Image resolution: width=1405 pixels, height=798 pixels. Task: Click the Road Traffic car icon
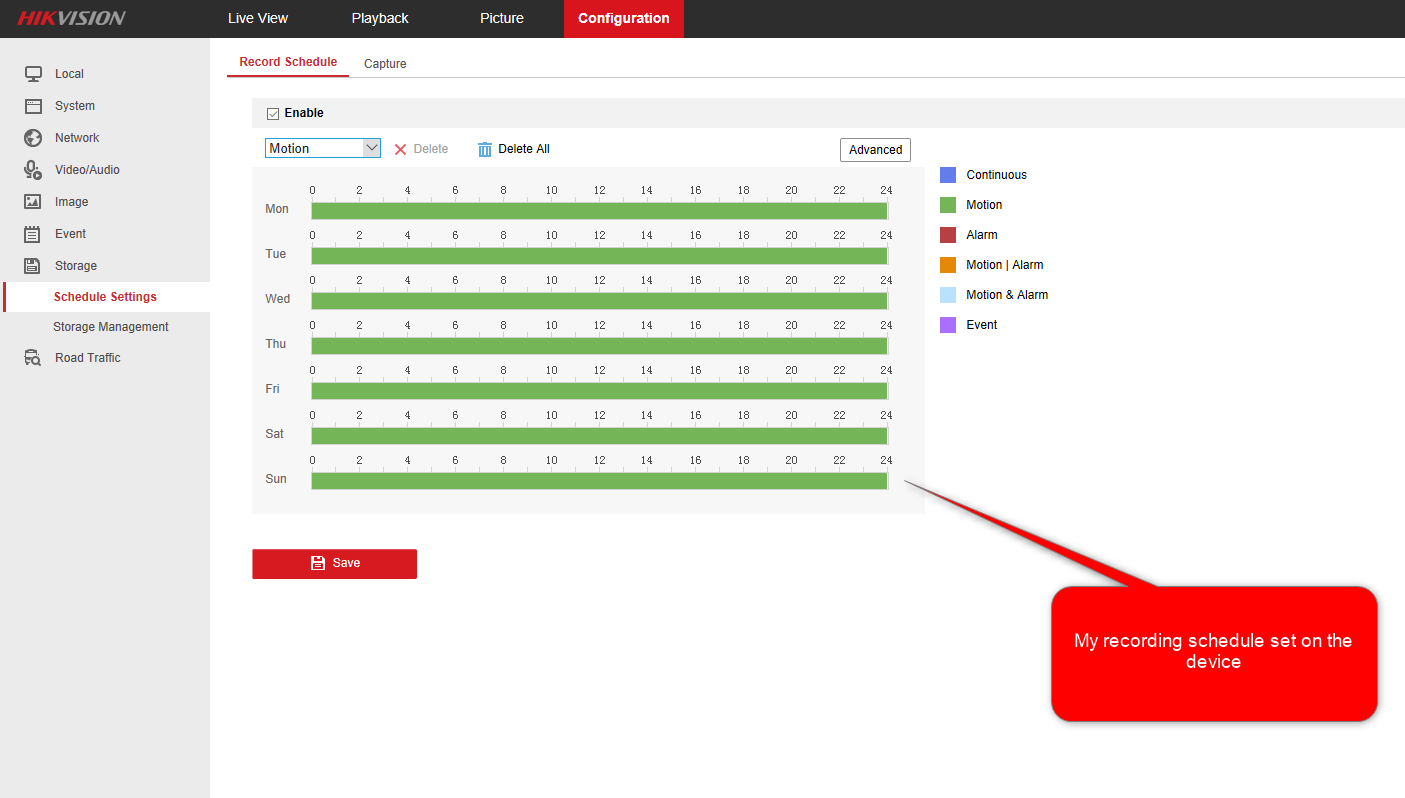(33, 358)
